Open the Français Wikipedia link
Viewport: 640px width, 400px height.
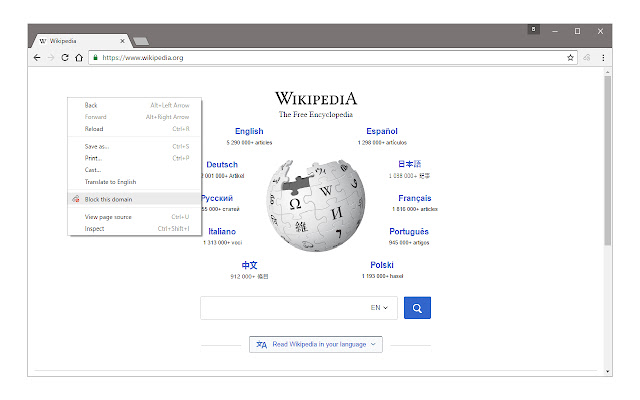(x=415, y=198)
